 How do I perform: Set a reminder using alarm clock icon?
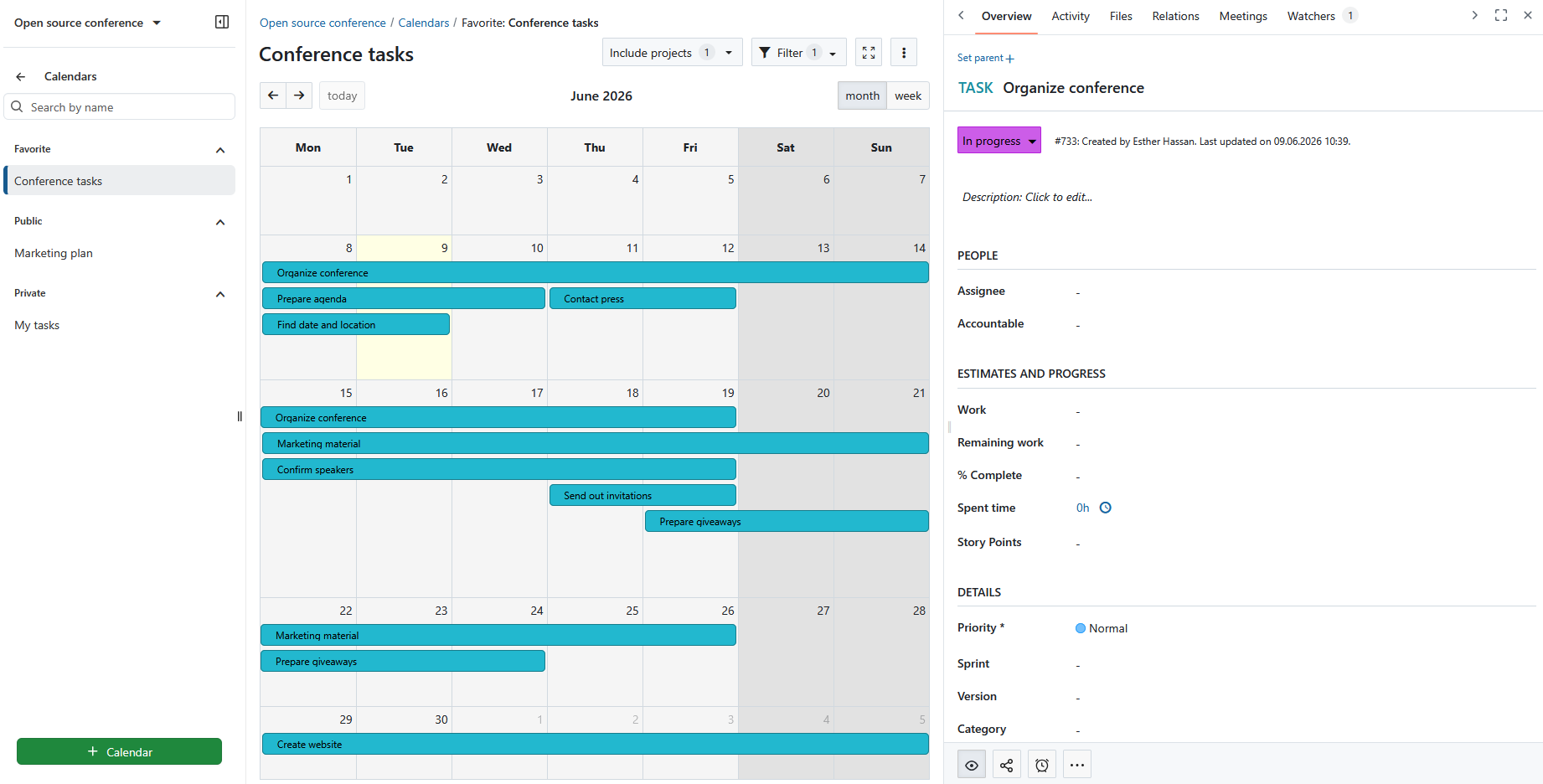coord(1042,765)
